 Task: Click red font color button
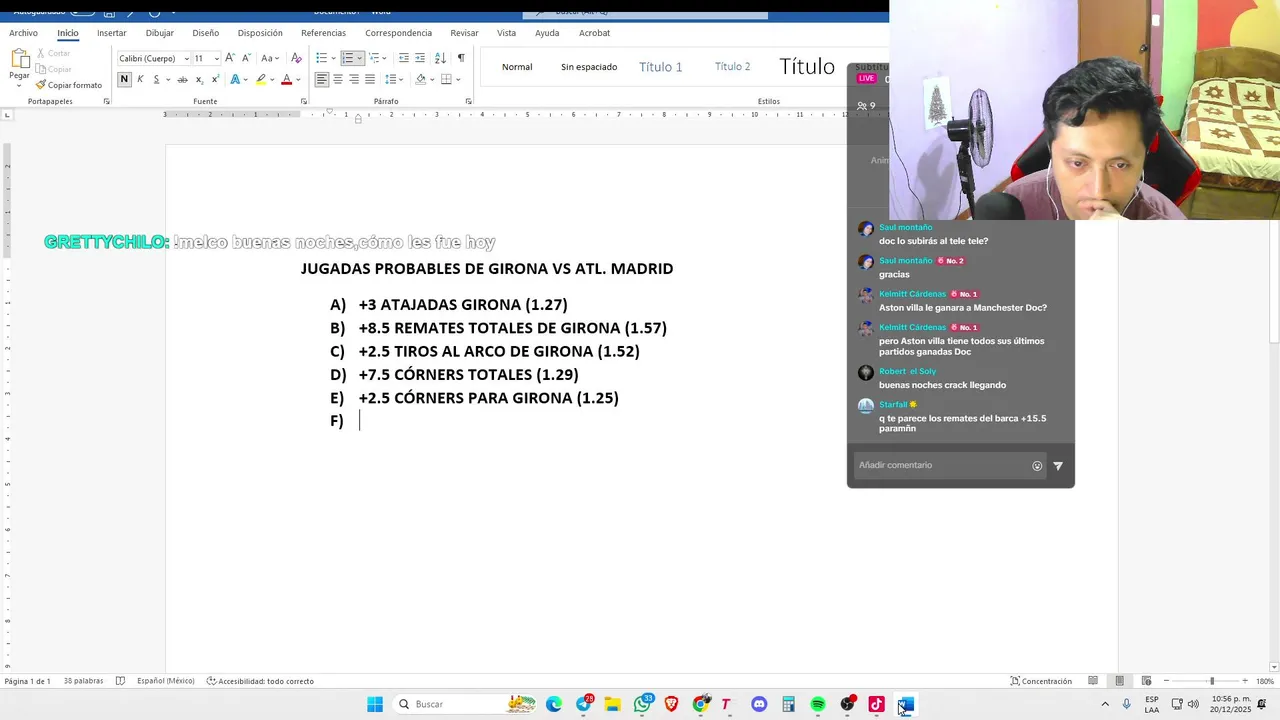(286, 79)
